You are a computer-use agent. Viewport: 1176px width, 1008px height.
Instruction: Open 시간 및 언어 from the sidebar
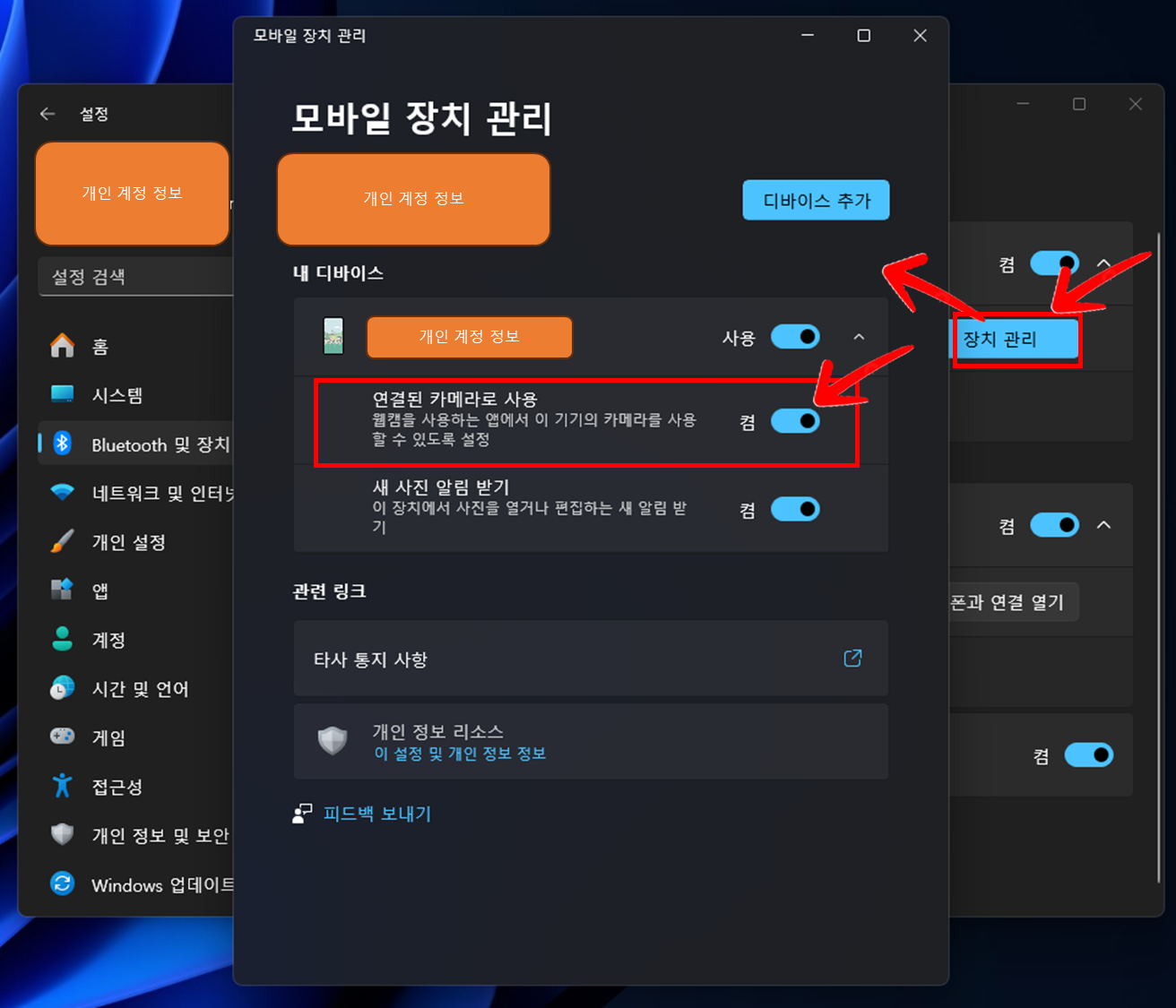[x=62, y=688]
